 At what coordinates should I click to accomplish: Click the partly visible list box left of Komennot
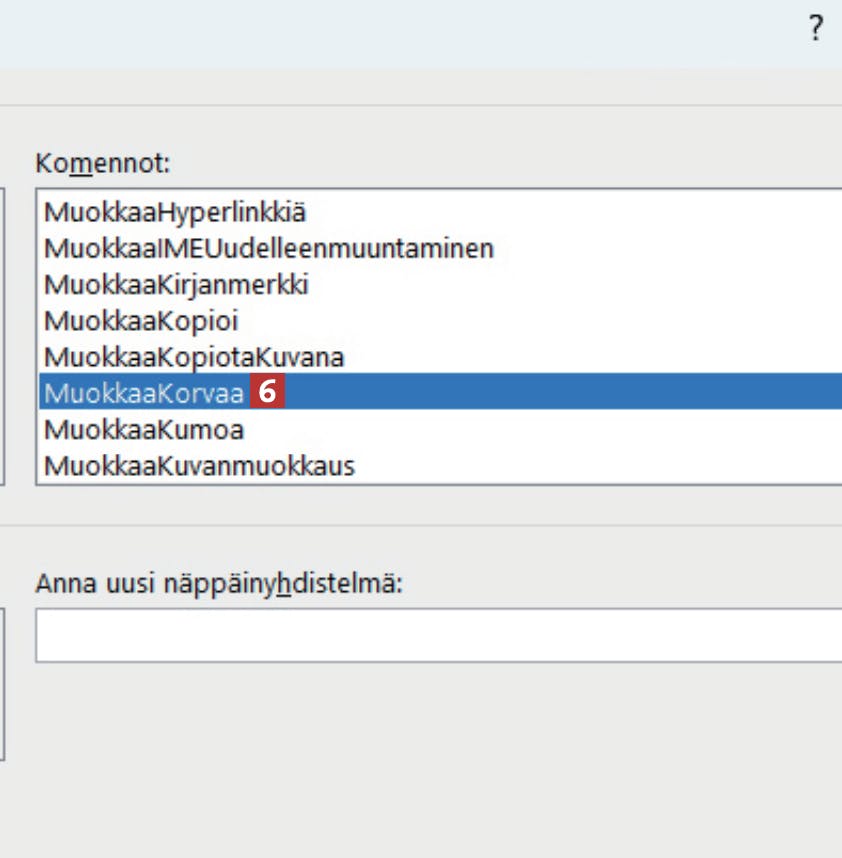coord(3,330)
